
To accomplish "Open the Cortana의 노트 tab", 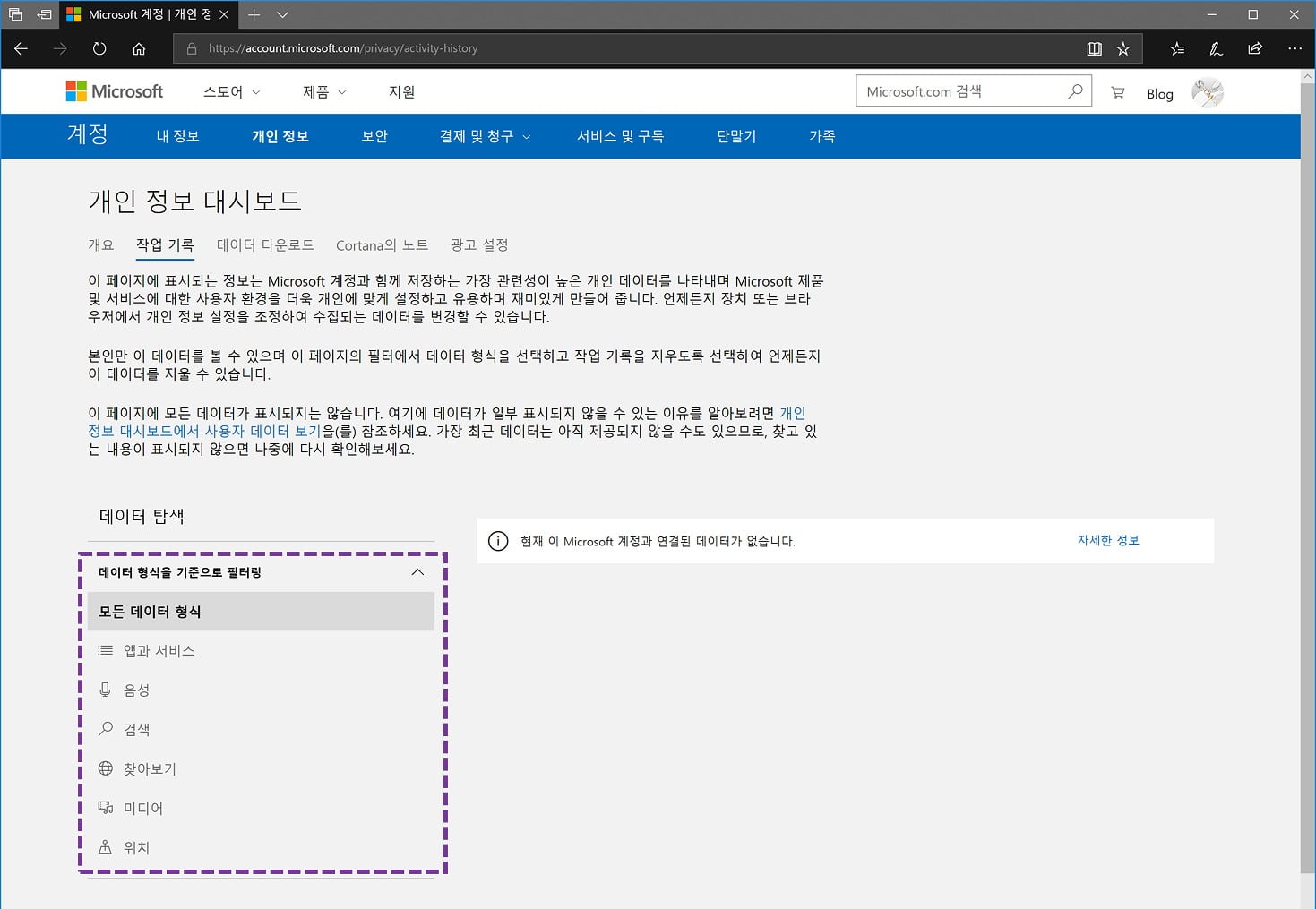I will [382, 244].
